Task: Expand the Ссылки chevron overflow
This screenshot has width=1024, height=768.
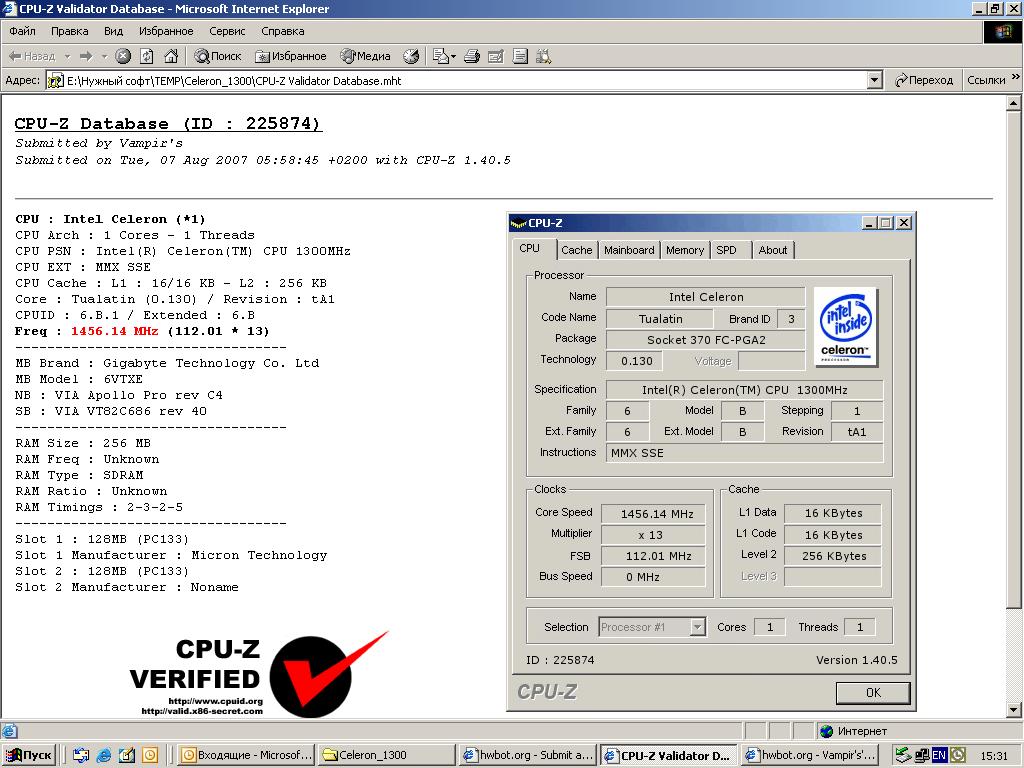Action: point(1016,78)
